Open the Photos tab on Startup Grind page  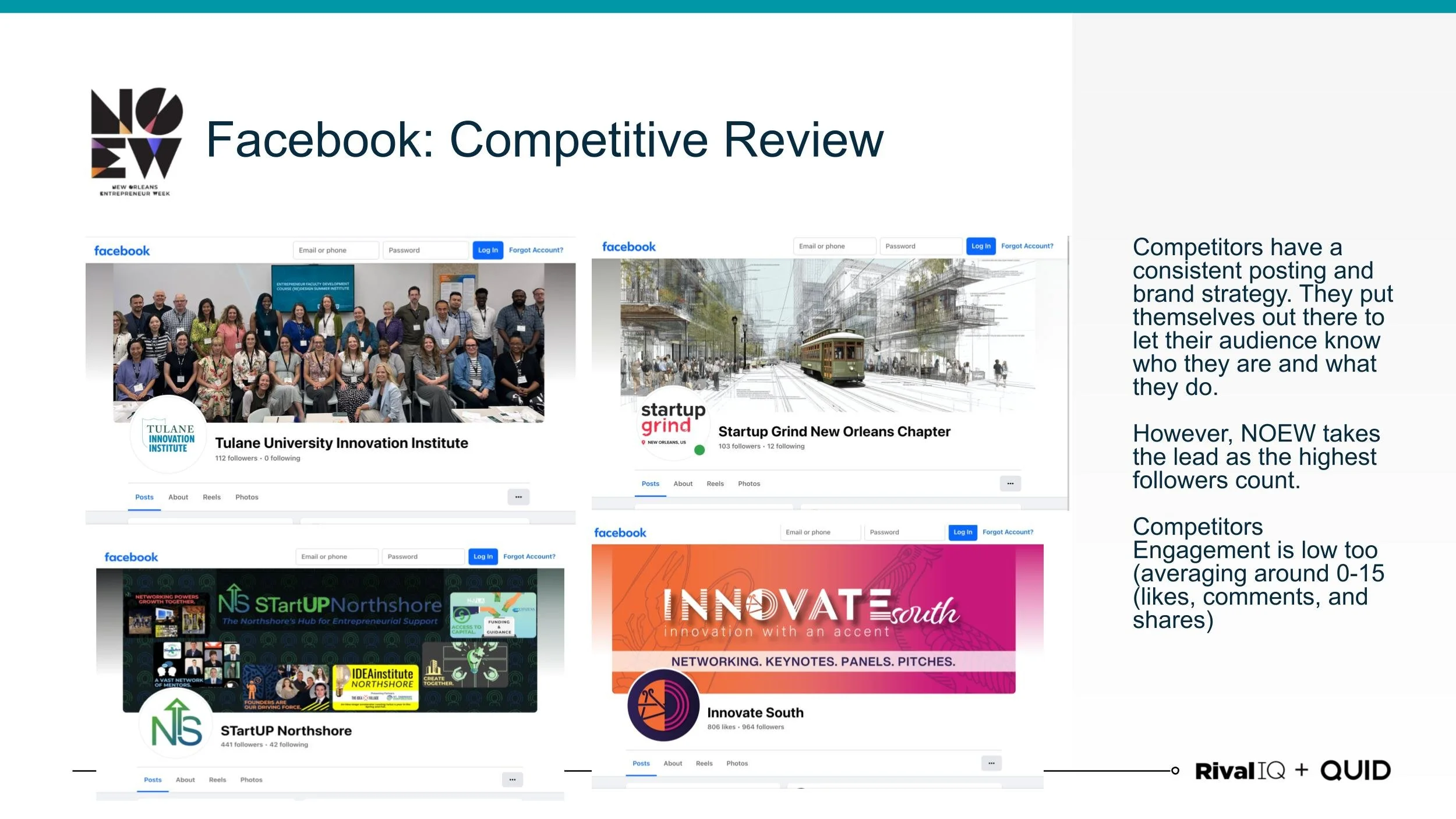tap(749, 483)
